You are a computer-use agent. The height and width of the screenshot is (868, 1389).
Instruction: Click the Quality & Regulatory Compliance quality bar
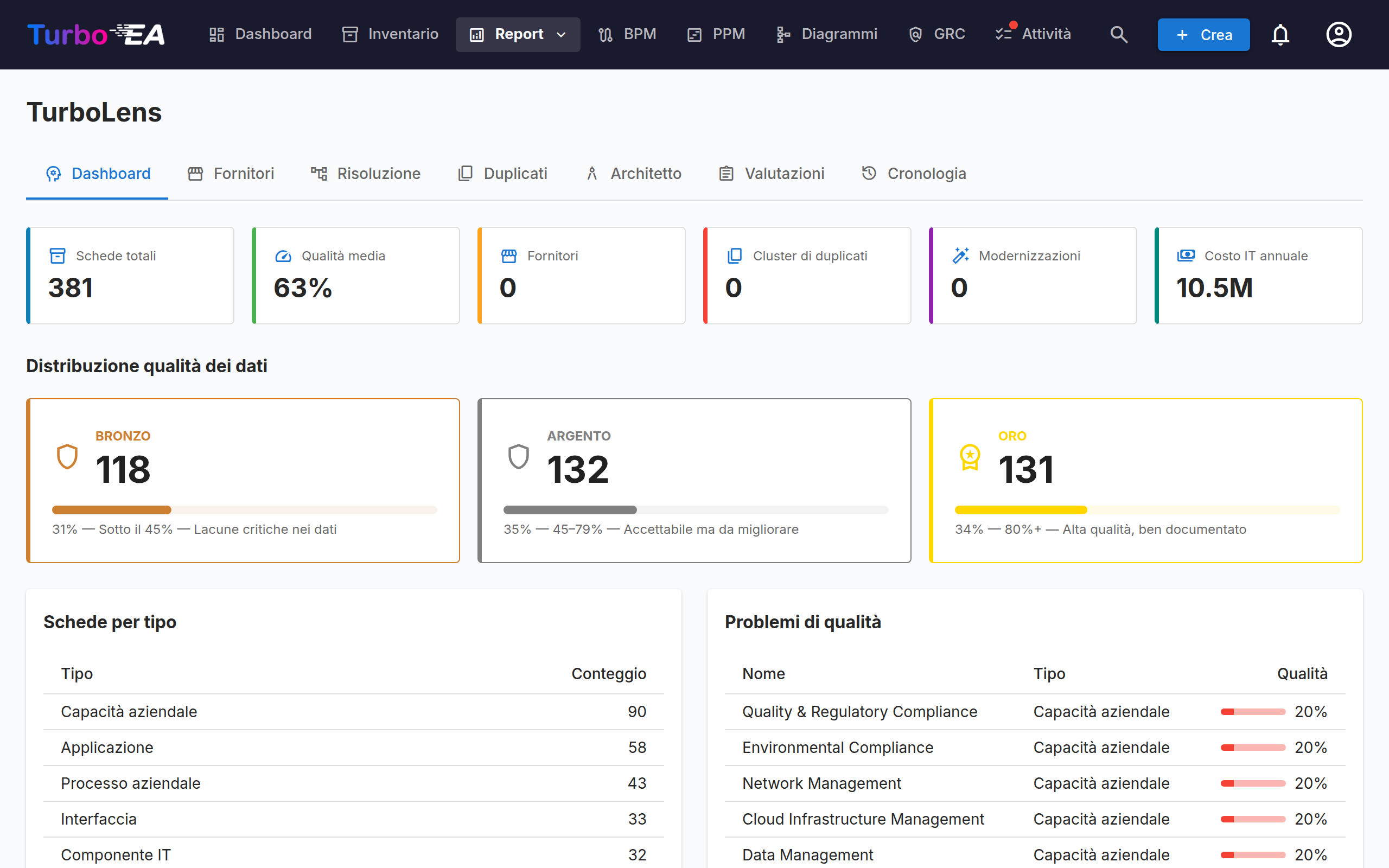[x=1253, y=712]
